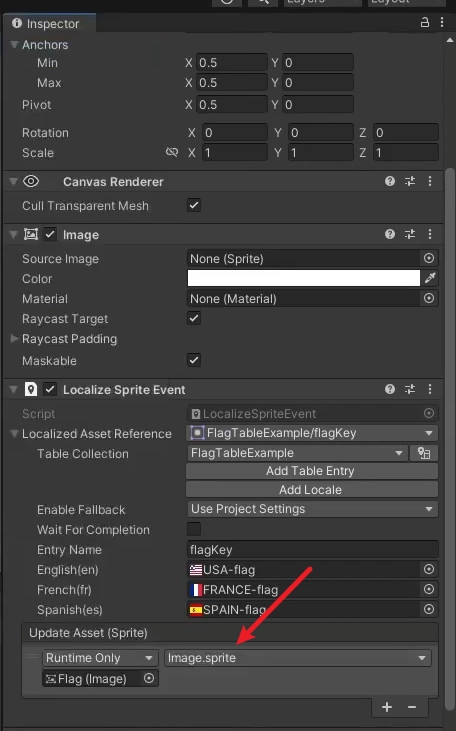The image size is (456, 731).
Task: Click the Add Locale button
Action: click(312, 490)
